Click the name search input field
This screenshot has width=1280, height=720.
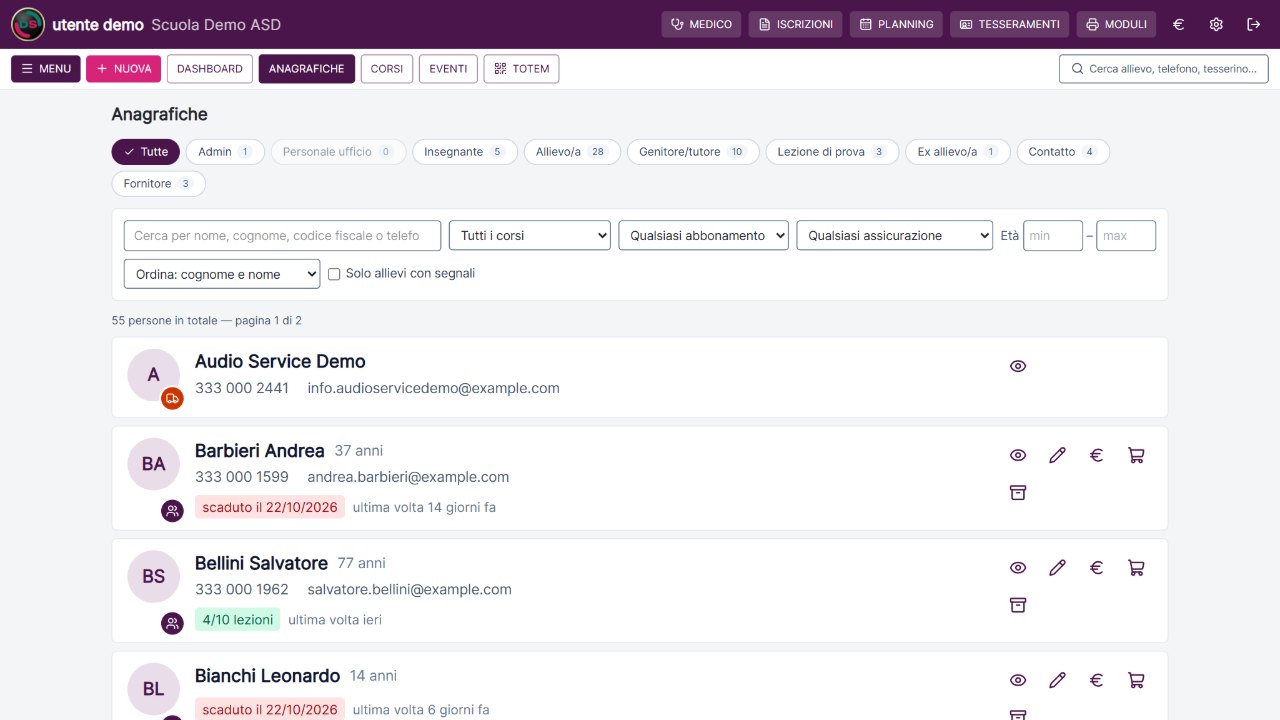[x=282, y=236]
